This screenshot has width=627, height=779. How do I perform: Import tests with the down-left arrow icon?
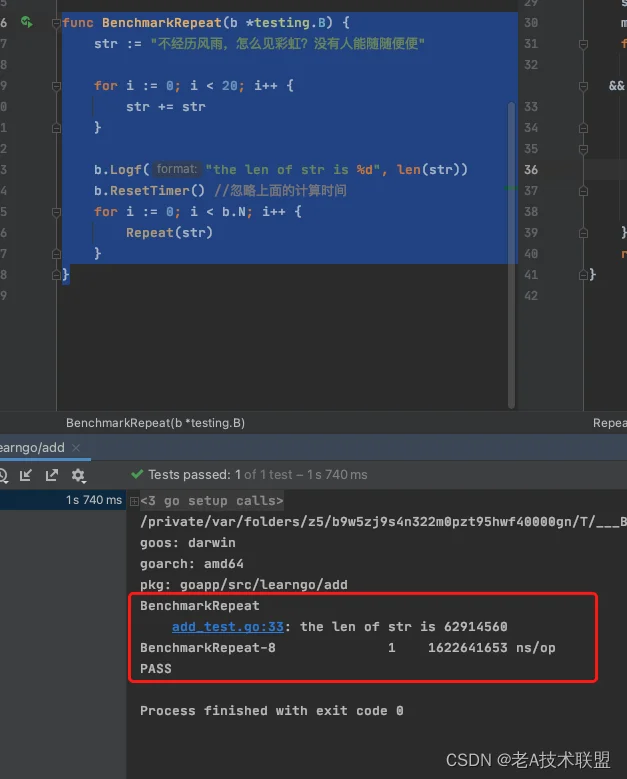point(26,475)
